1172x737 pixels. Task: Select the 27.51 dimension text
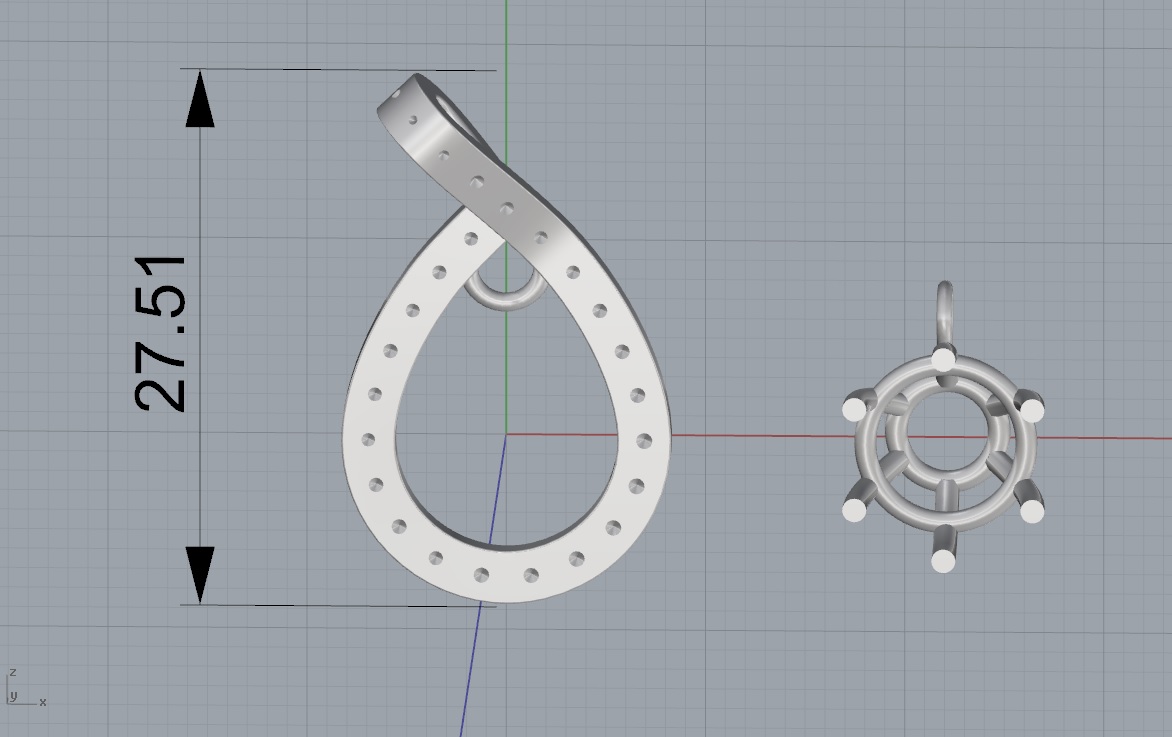point(161,334)
